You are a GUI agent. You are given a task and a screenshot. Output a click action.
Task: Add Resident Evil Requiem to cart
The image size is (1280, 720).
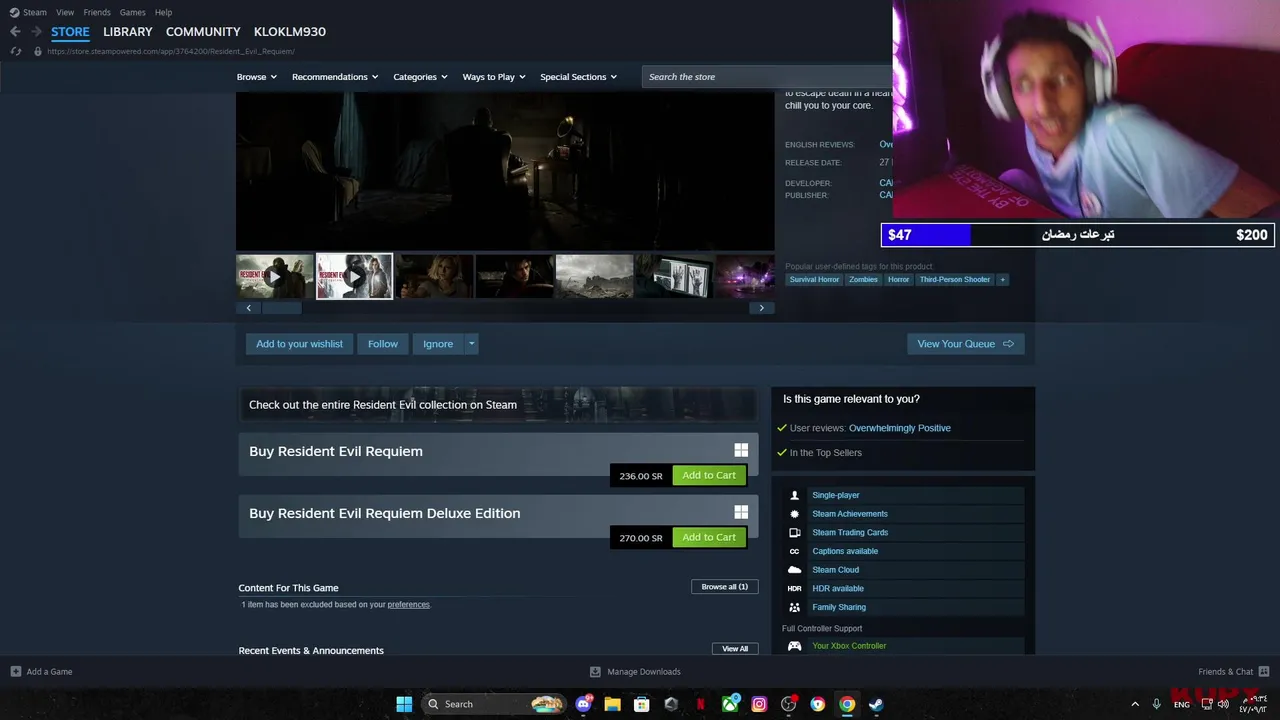[709, 475]
